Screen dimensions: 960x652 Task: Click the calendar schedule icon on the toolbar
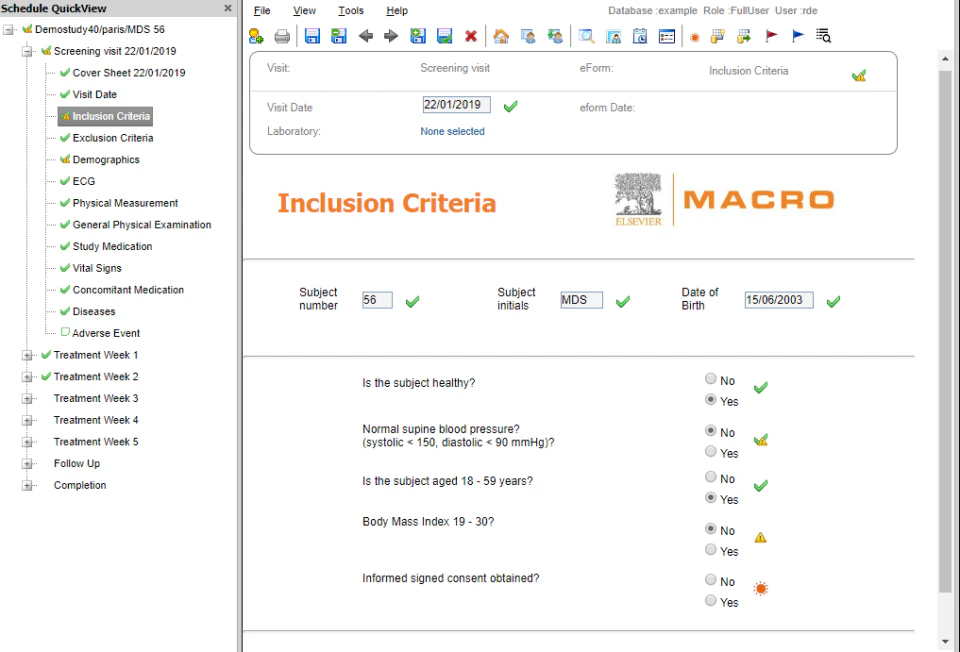pos(639,36)
